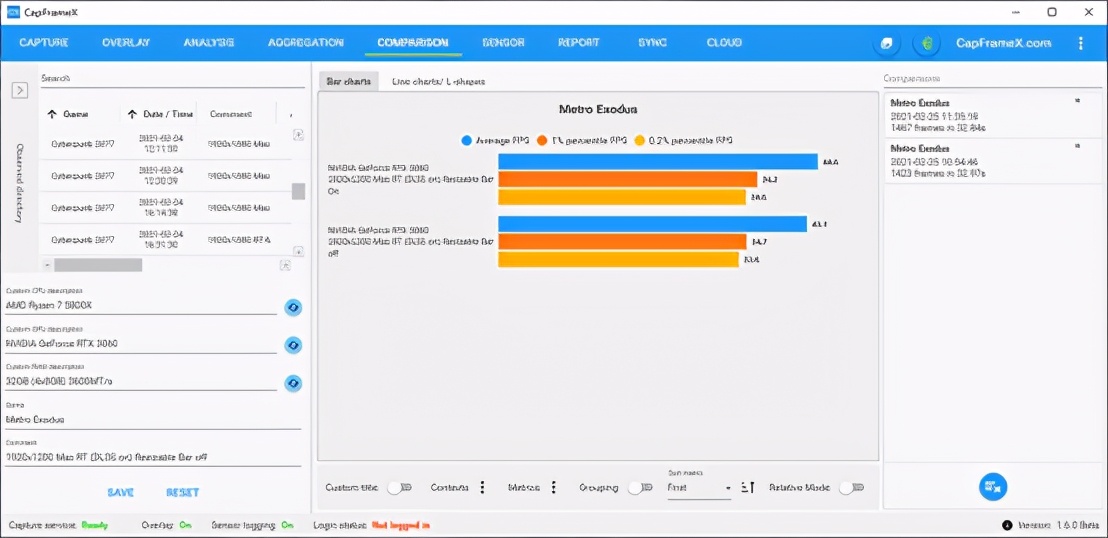Open the ANALYSIS tab

click(208, 42)
